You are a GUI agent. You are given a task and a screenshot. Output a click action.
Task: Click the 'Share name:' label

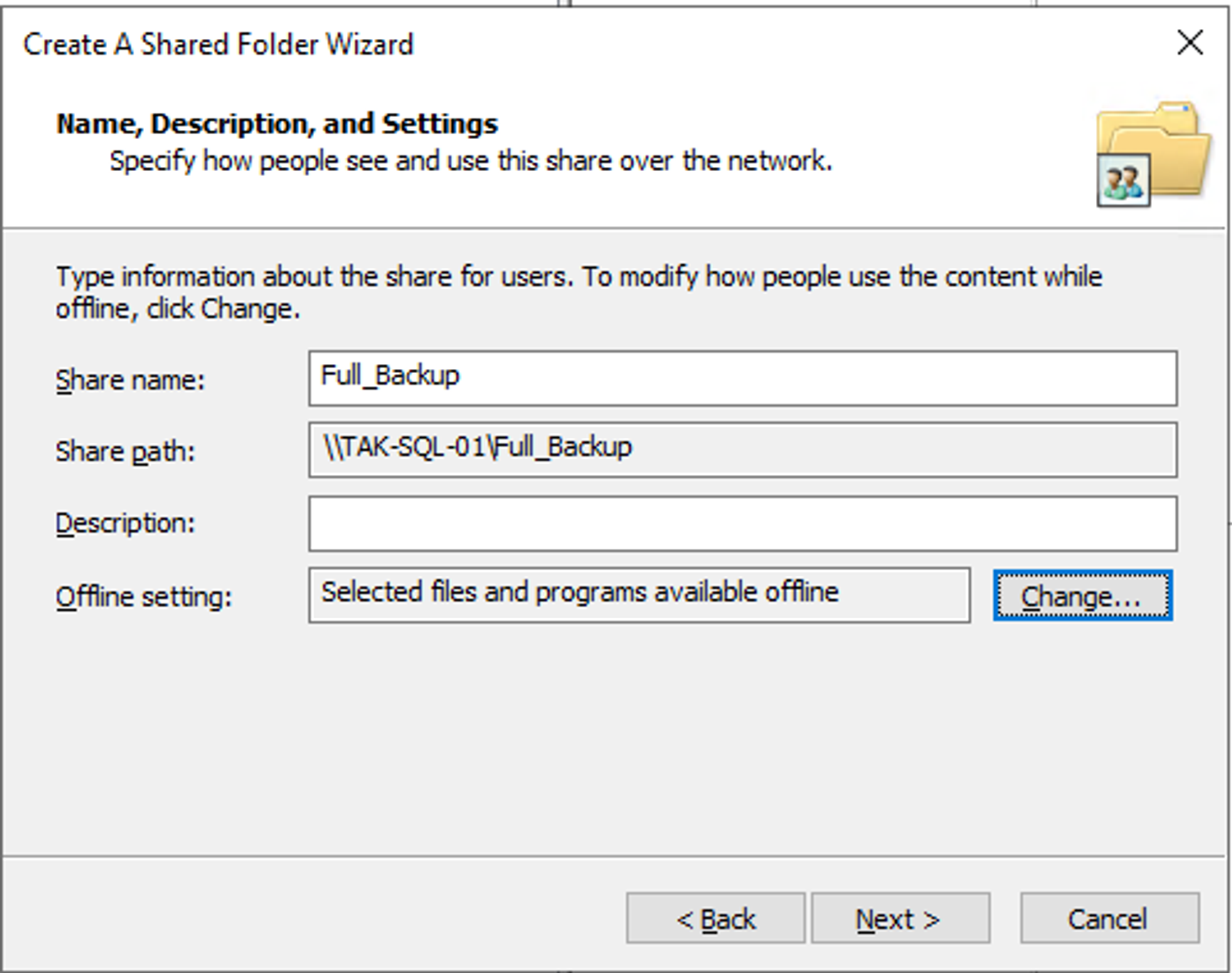[x=130, y=380]
